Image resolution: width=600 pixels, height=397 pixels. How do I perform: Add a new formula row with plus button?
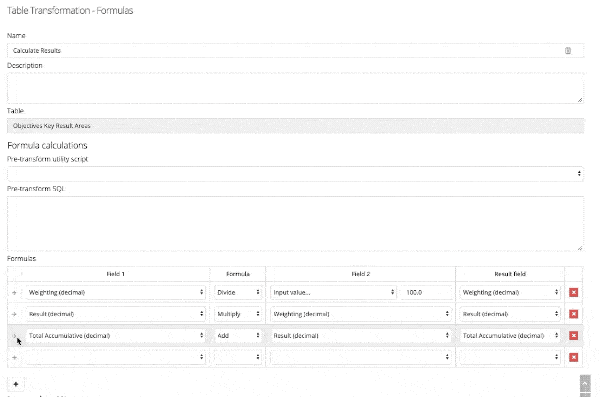16,384
